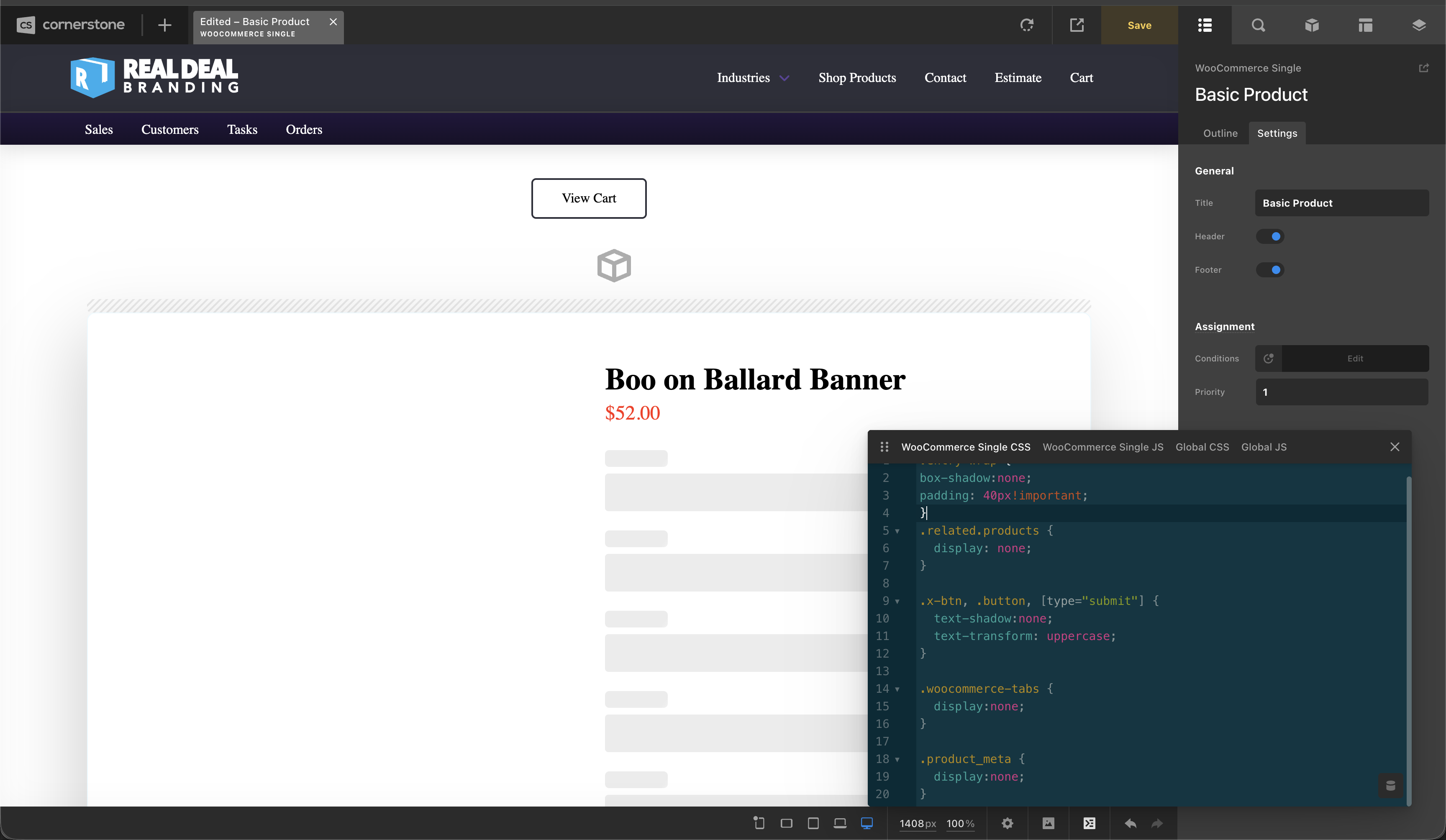Click the layers stack icon
Image resolution: width=1446 pixels, height=840 pixels.
[1418, 25]
